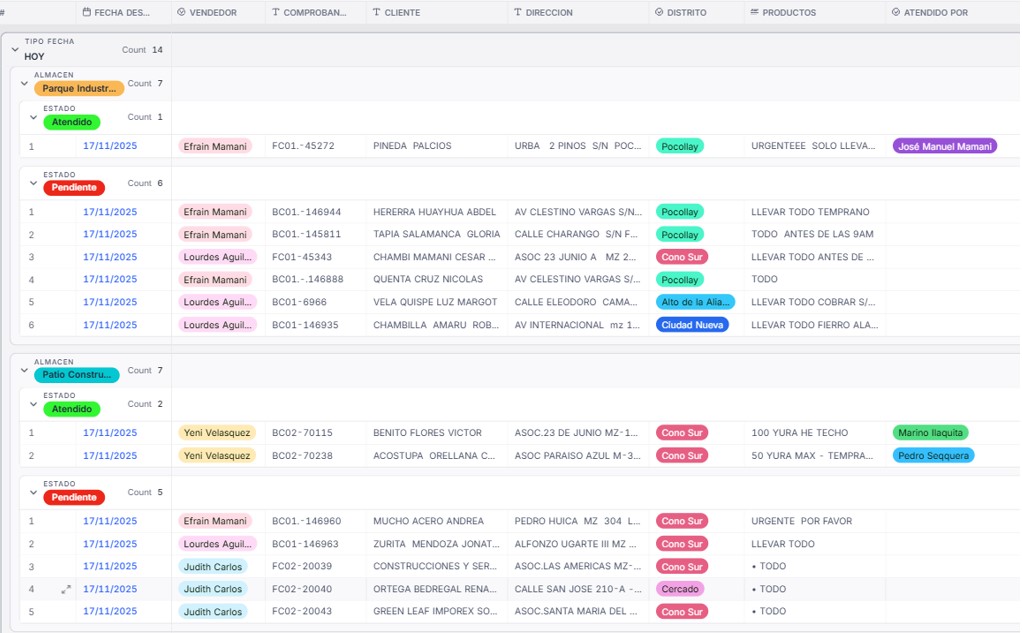The image size is (1022, 633).
Task: Click the calendar icon in the FECHA DES header
Action: (87, 13)
